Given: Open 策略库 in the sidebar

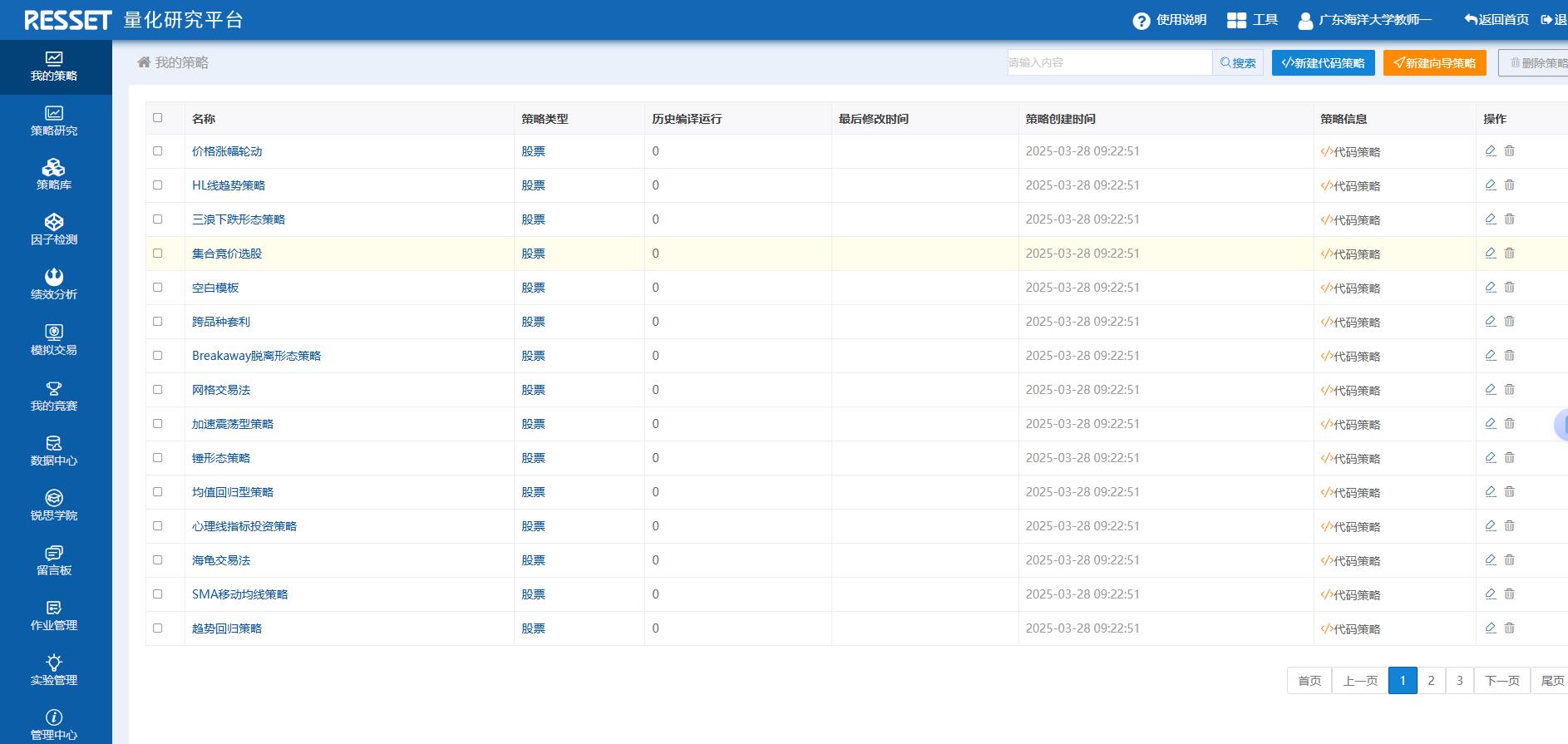Looking at the screenshot, I should click(x=54, y=175).
